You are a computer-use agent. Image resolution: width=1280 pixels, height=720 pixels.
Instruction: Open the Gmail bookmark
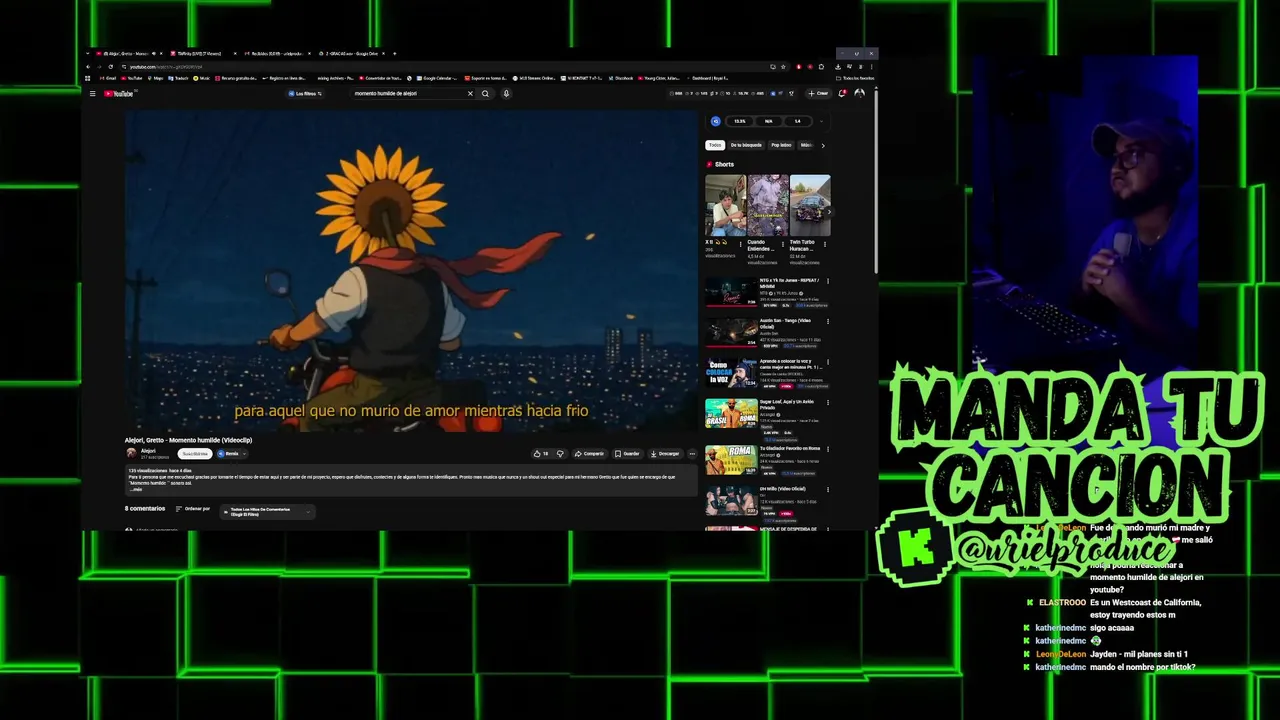click(107, 78)
